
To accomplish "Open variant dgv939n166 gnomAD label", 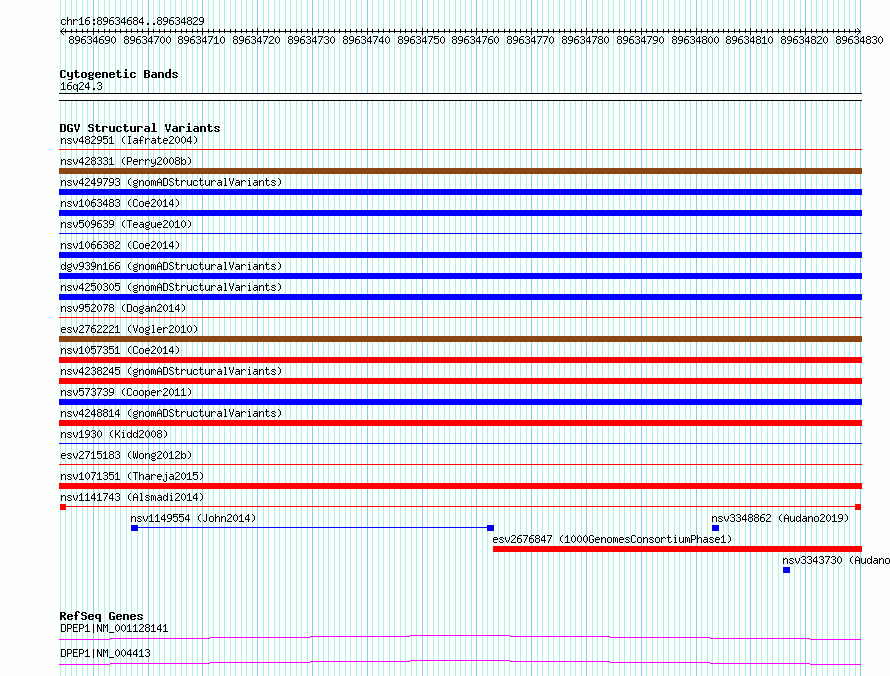I will 171,266.
